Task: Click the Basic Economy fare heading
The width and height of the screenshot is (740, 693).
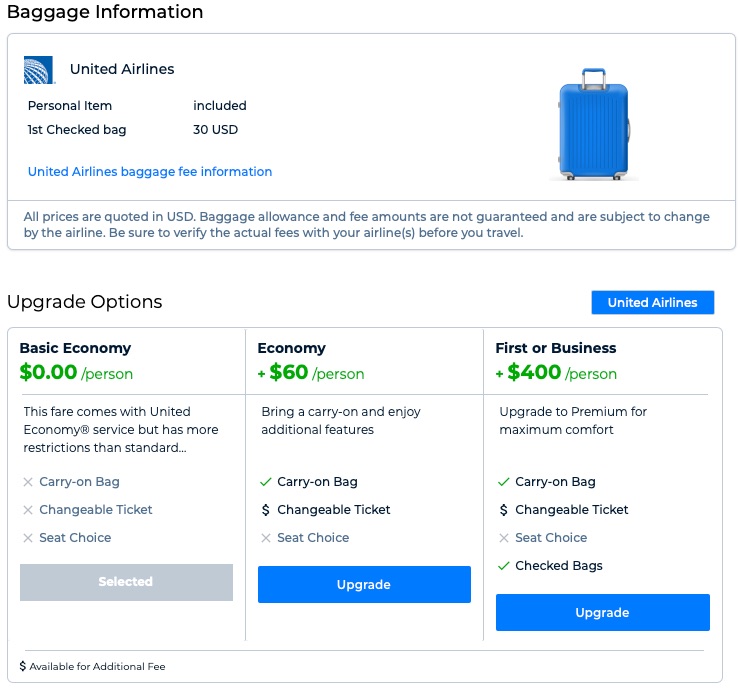Action: click(75, 348)
